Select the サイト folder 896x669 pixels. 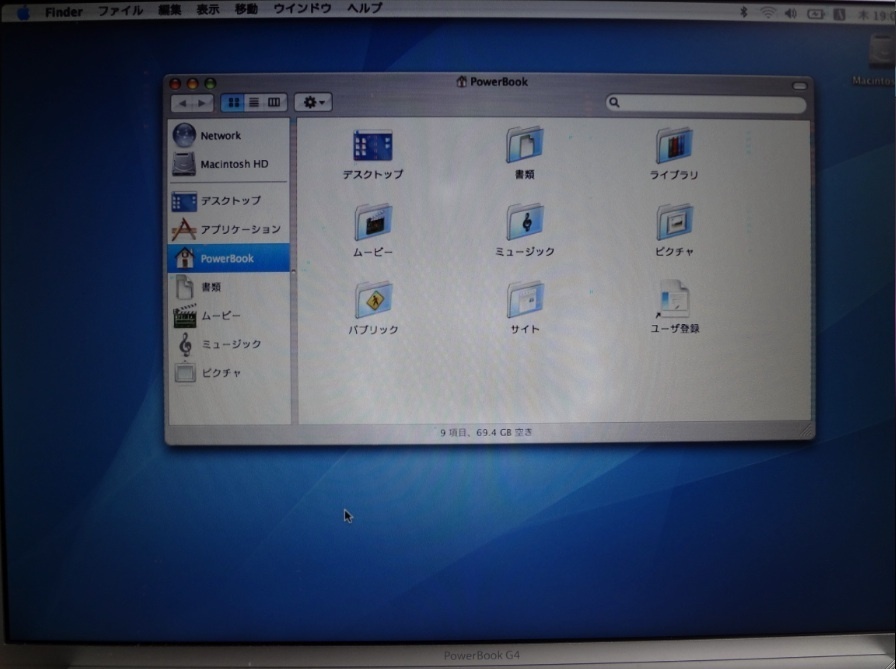(x=525, y=299)
